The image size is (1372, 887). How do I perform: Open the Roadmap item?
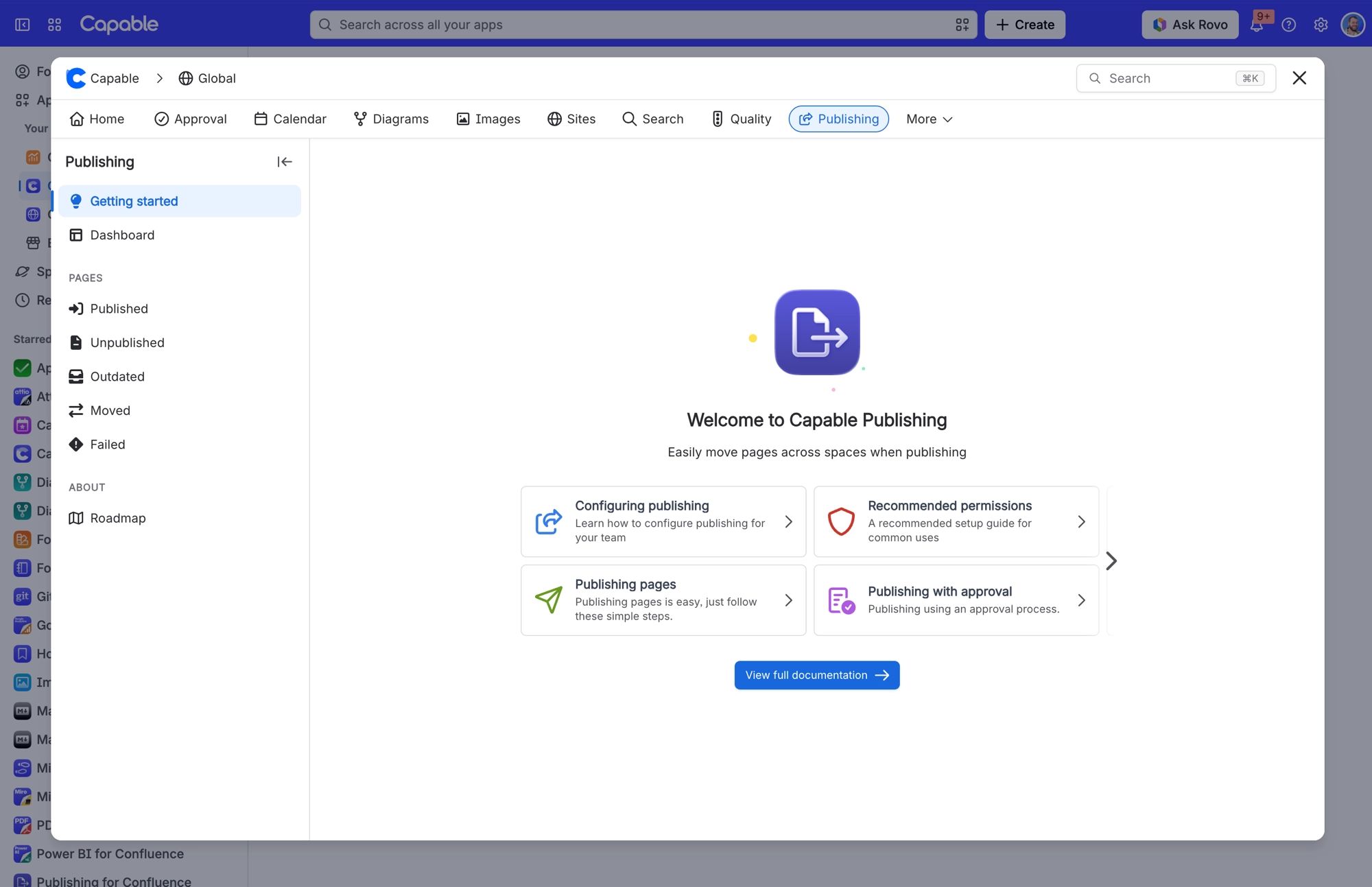pos(179,518)
